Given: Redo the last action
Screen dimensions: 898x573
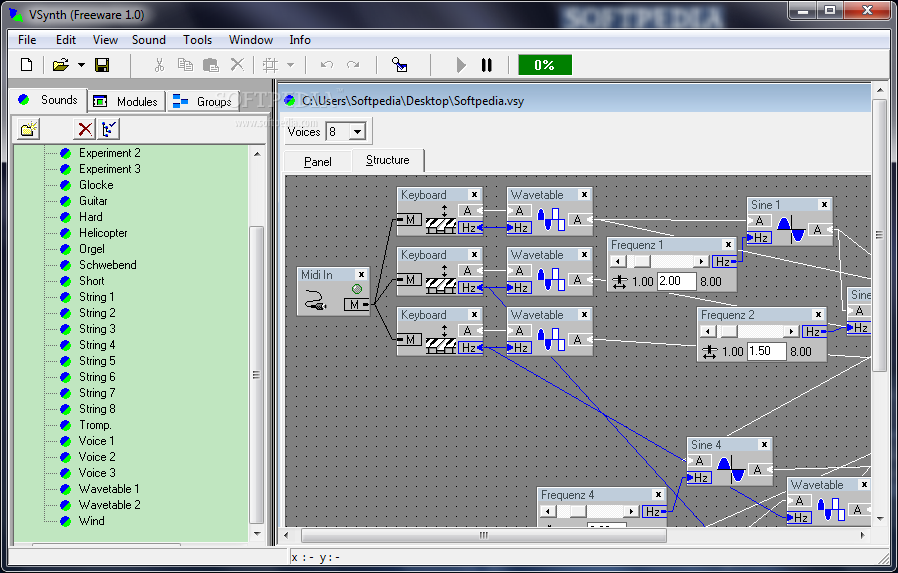Looking at the screenshot, I should coord(353,65).
